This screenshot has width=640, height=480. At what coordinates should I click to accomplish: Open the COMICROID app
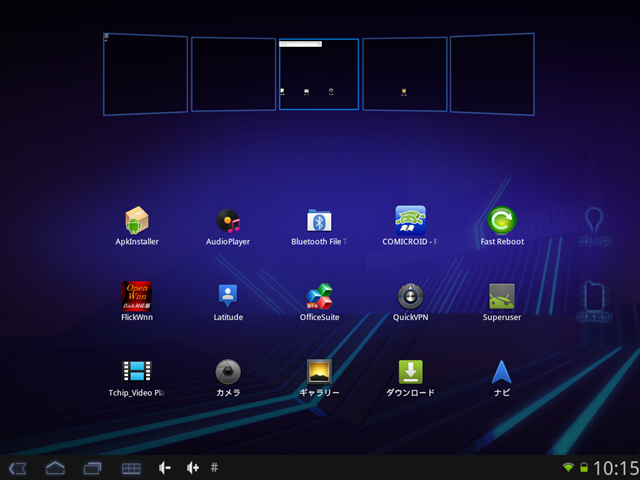coord(410,226)
